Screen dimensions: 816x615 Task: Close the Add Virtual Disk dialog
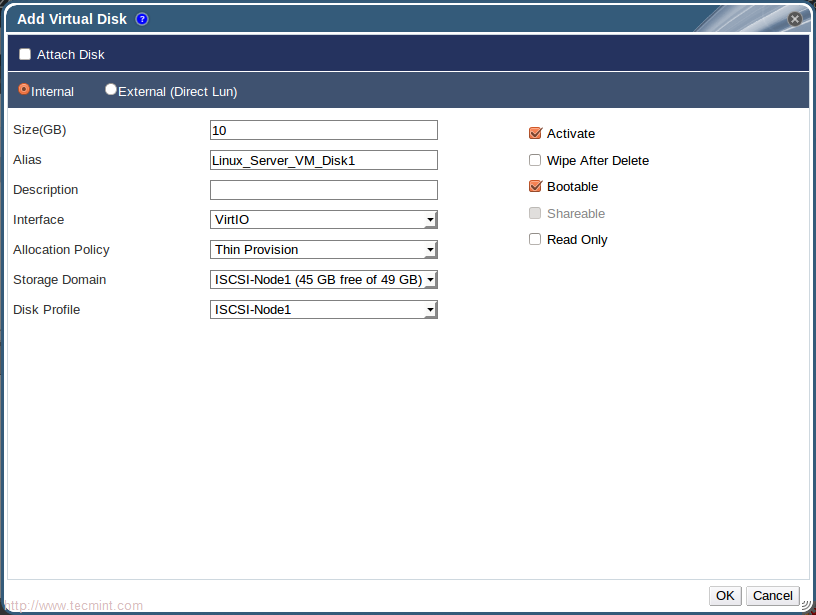click(795, 19)
